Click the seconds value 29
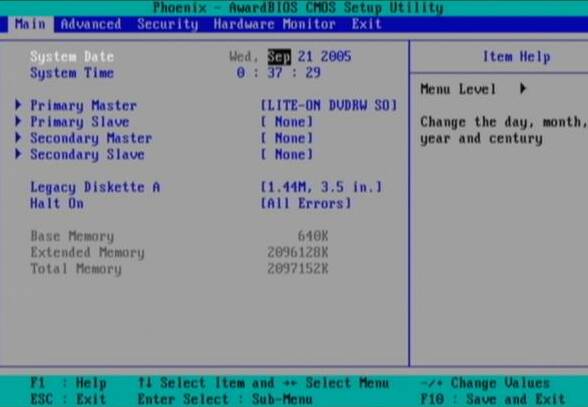This screenshot has height=407, width=588. tap(313, 72)
